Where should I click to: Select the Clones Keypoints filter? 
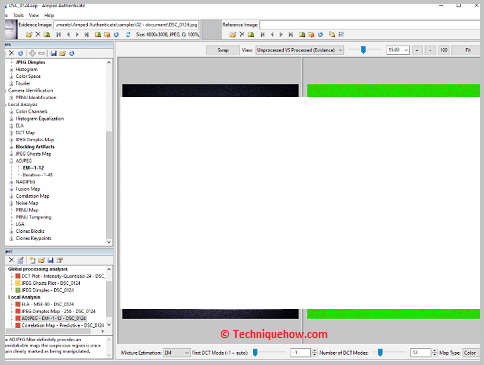point(33,238)
